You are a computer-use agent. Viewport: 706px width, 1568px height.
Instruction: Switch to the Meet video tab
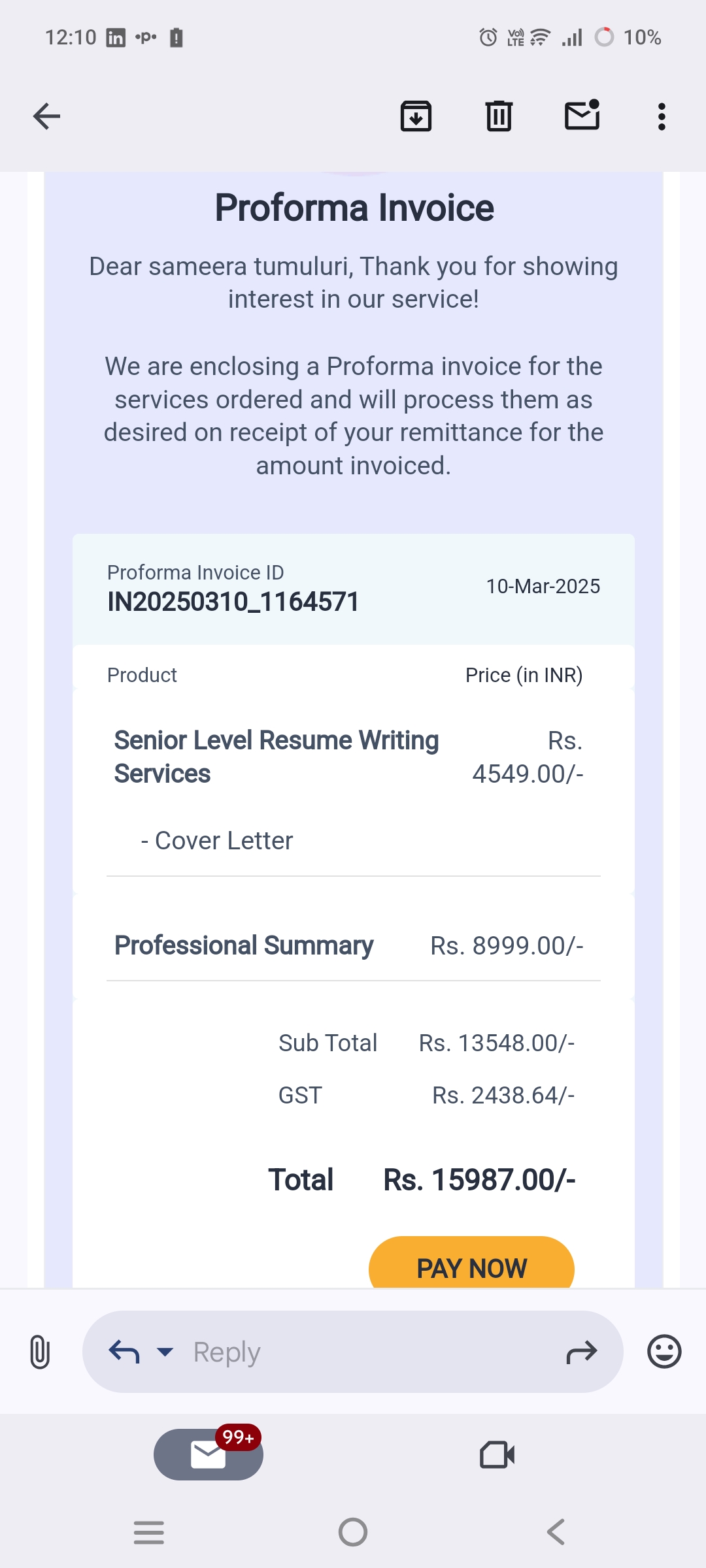pyautogui.click(x=497, y=1455)
